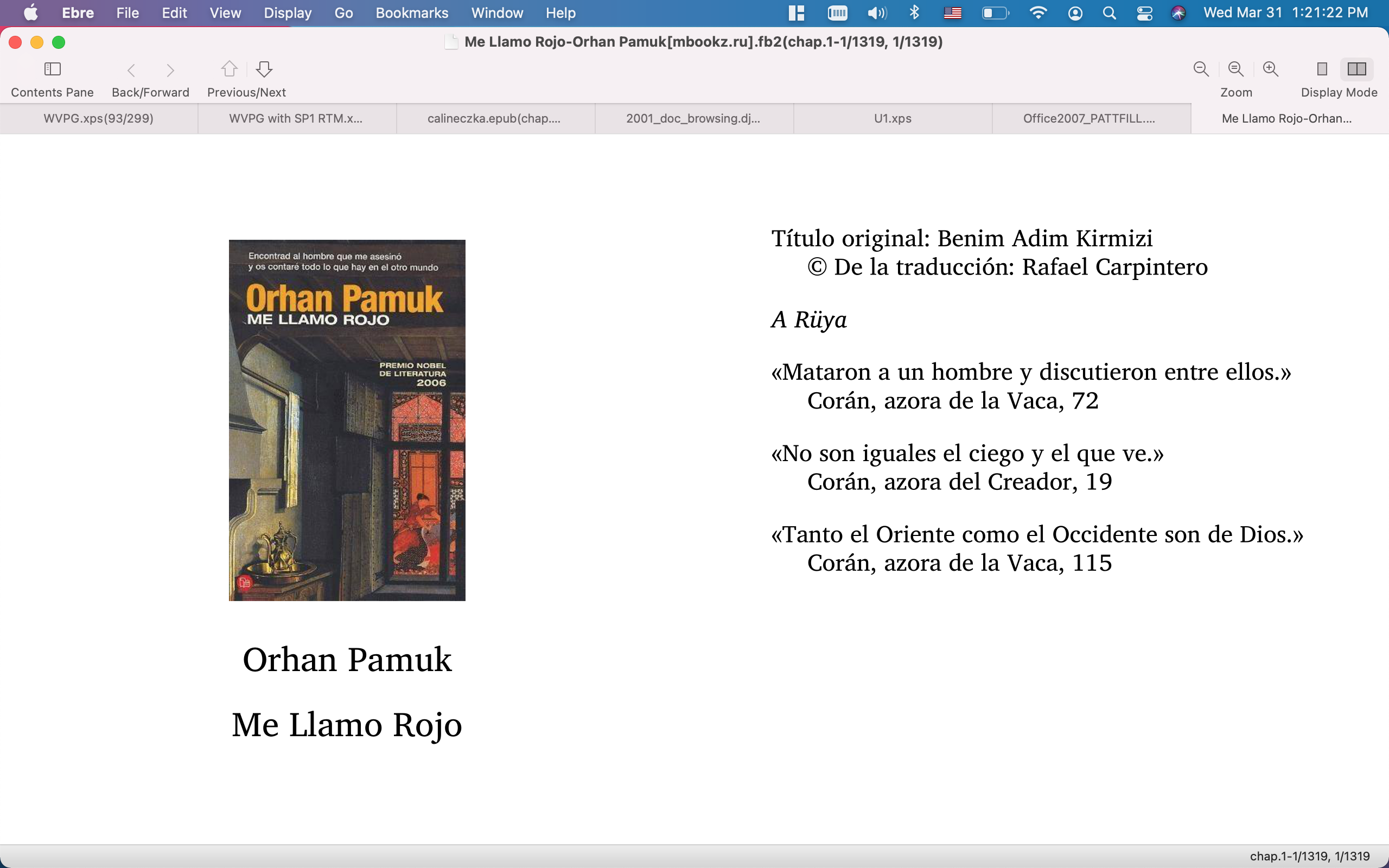Open Wi-Fi status menu
This screenshot has height=868, width=1389.
click(1038, 12)
